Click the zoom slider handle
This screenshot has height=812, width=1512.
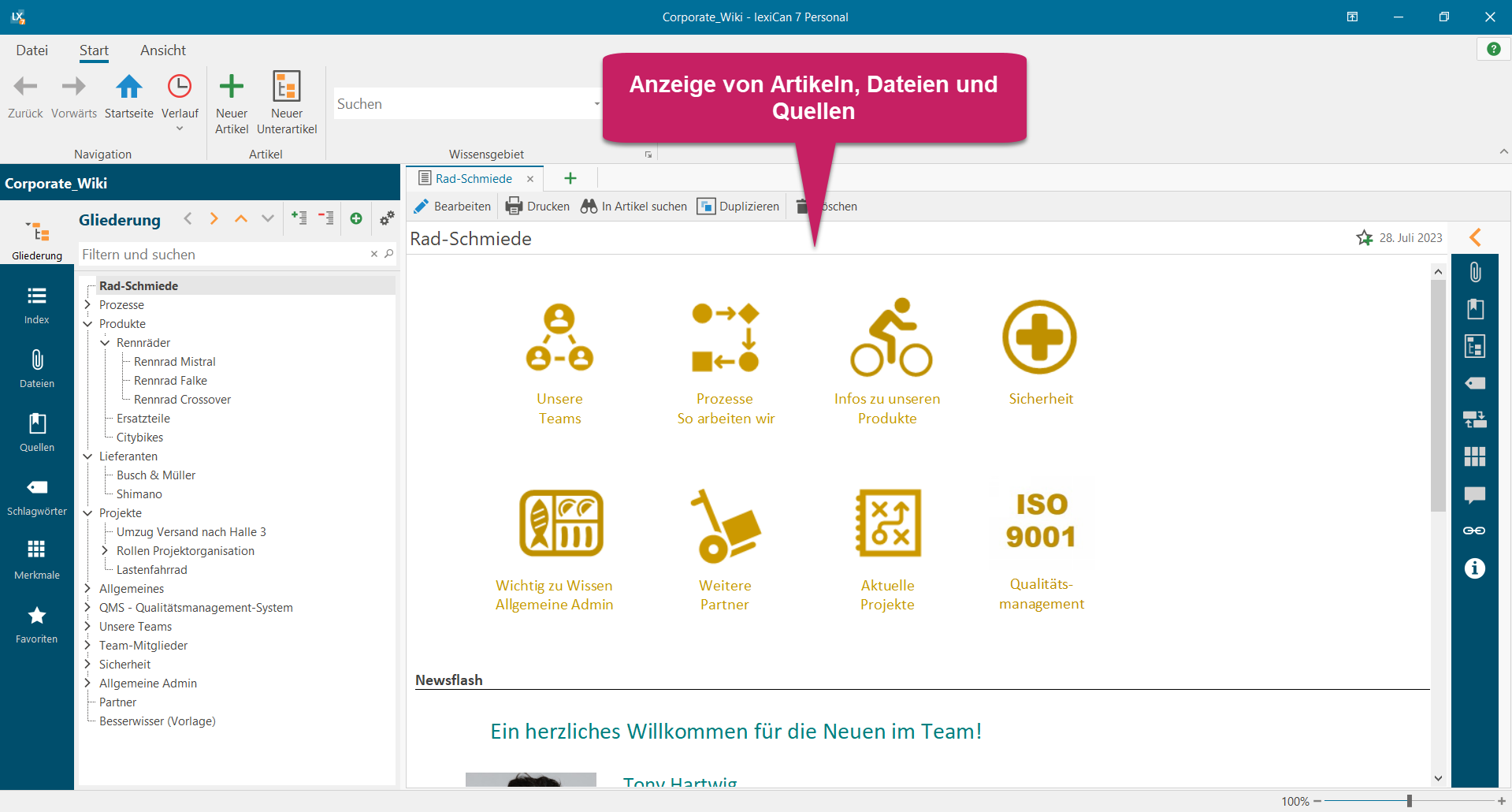point(1409,801)
